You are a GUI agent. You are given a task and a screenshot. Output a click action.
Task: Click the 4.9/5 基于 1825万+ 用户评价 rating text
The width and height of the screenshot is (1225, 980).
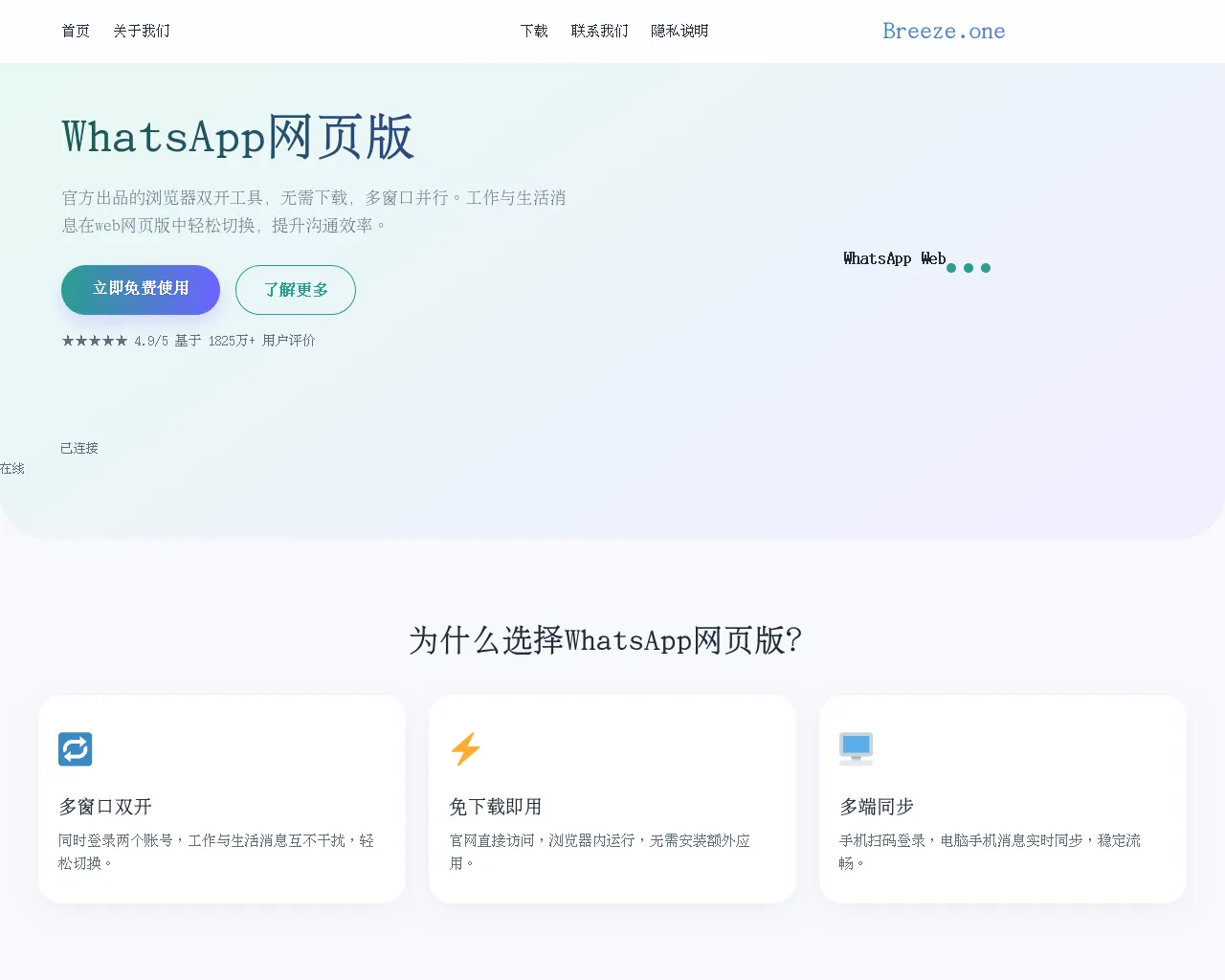pos(225,341)
